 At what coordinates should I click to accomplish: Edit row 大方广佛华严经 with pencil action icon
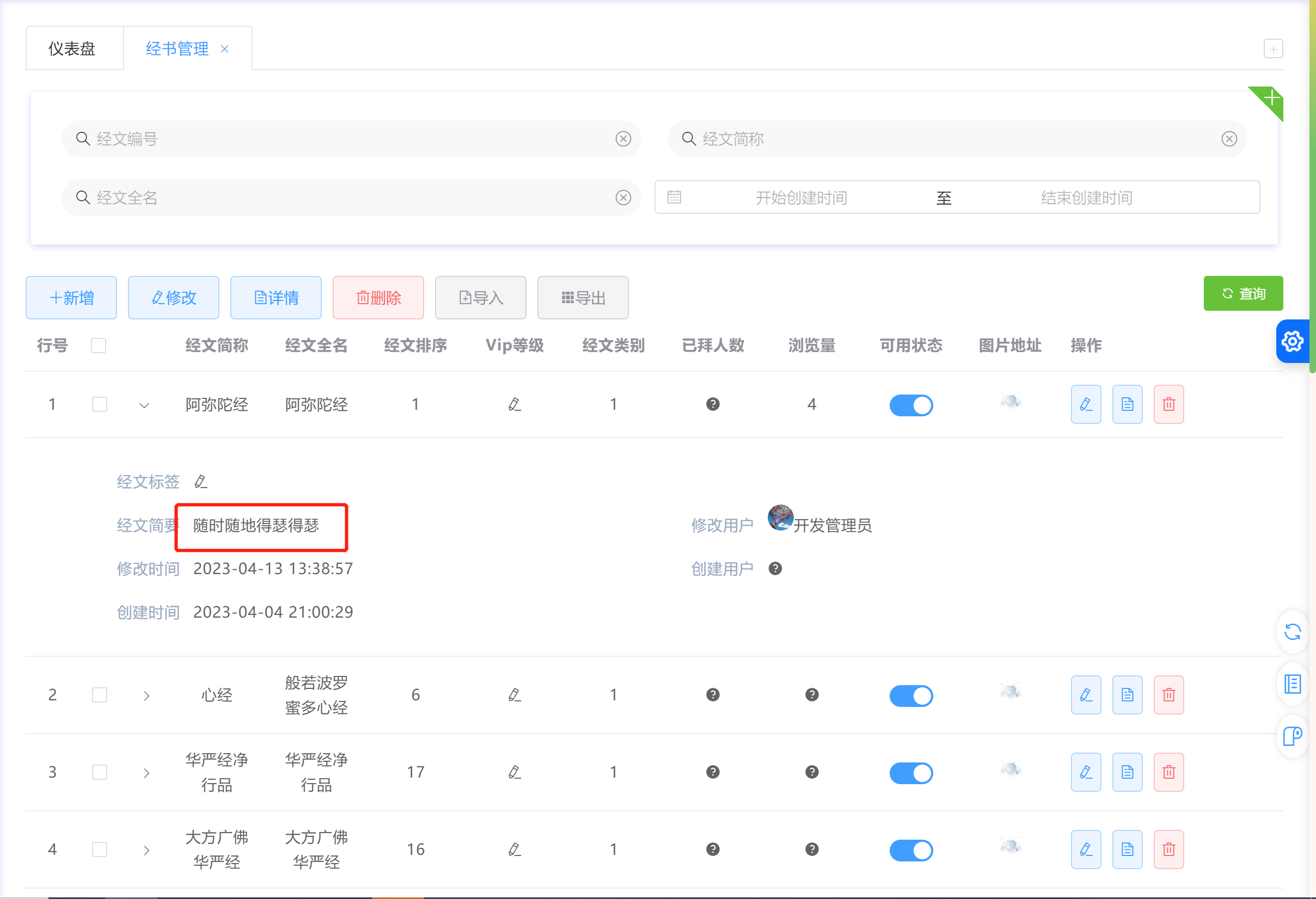pos(1086,849)
